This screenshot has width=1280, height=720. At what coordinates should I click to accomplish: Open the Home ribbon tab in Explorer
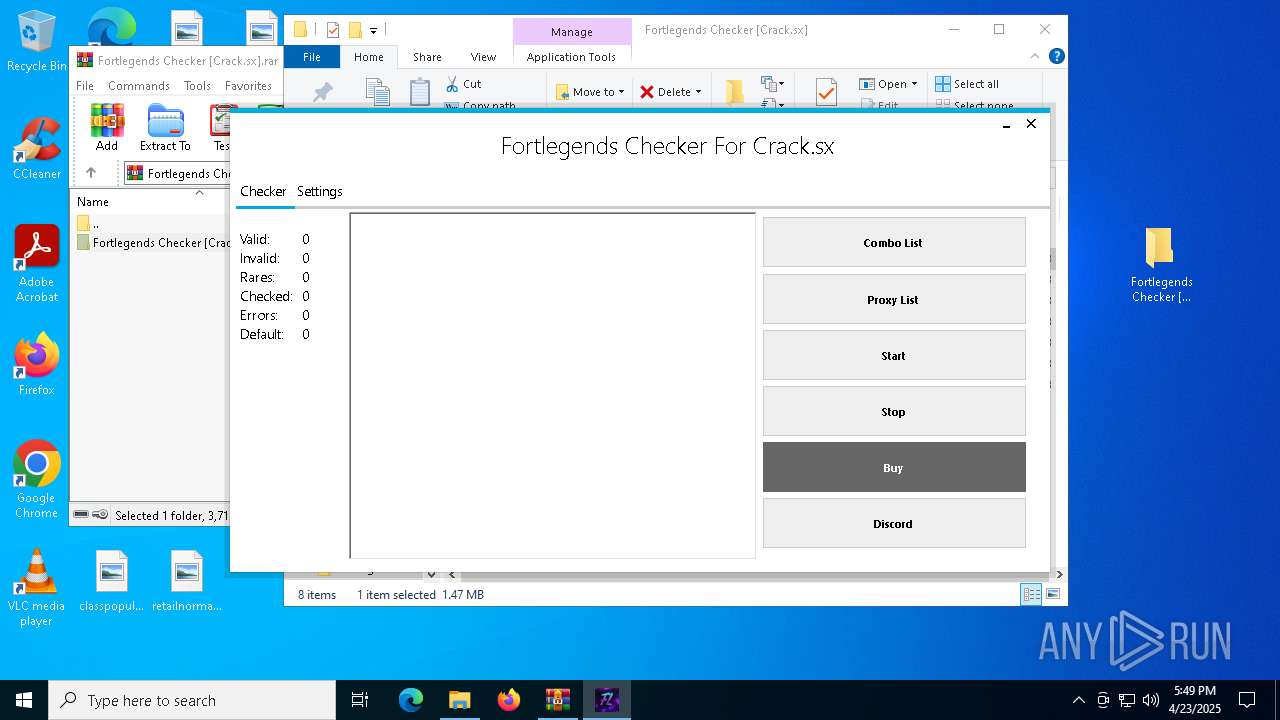[x=368, y=57]
